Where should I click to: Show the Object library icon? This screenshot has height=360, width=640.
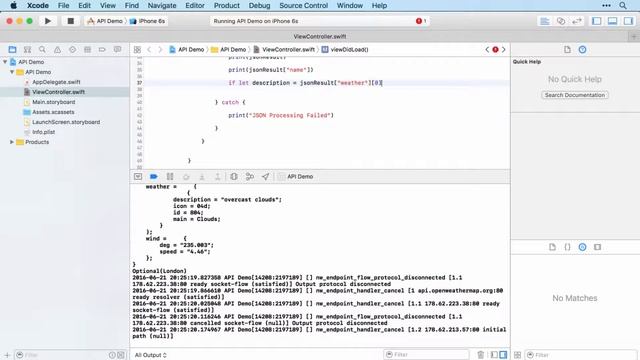pyautogui.click(x=582, y=247)
